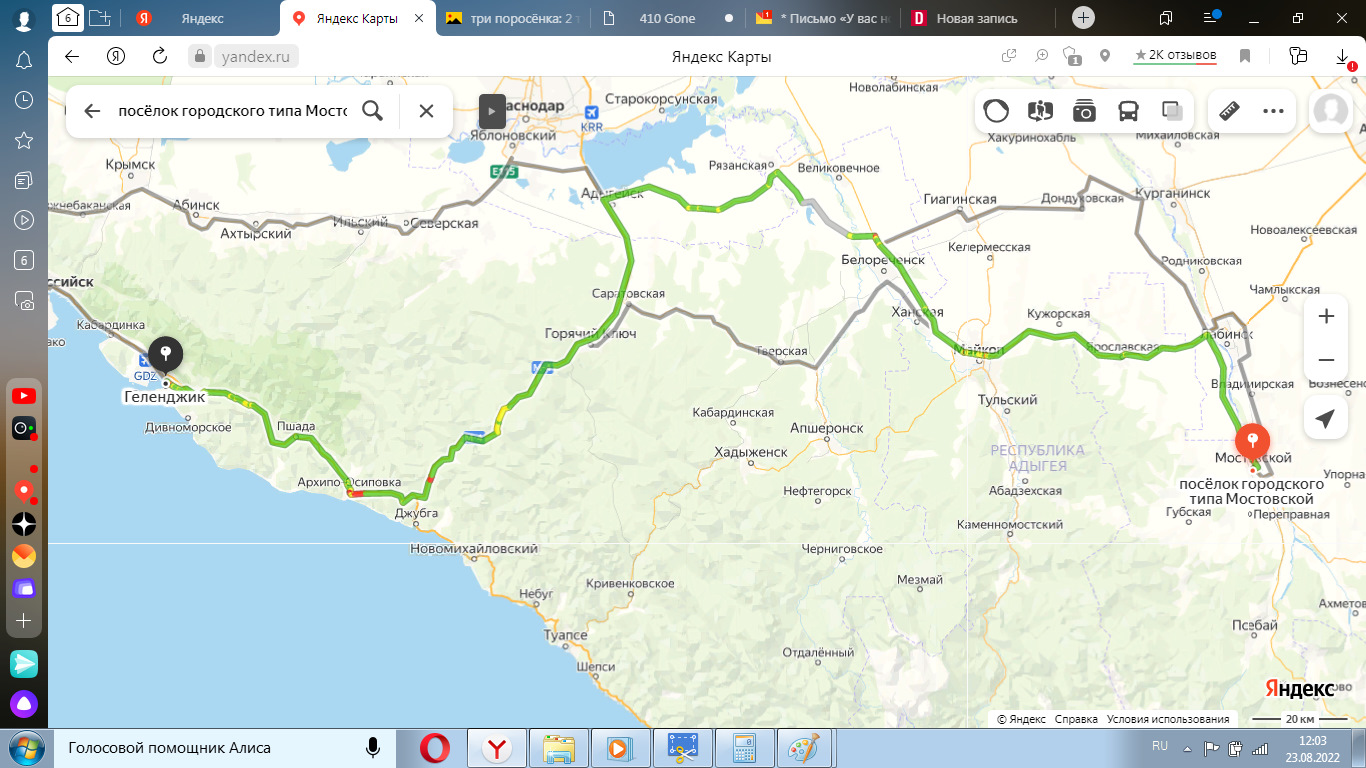Viewport: 1366px width, 768px height.
Task: Click the Геленджик start marker
Action: pos(165,354)
